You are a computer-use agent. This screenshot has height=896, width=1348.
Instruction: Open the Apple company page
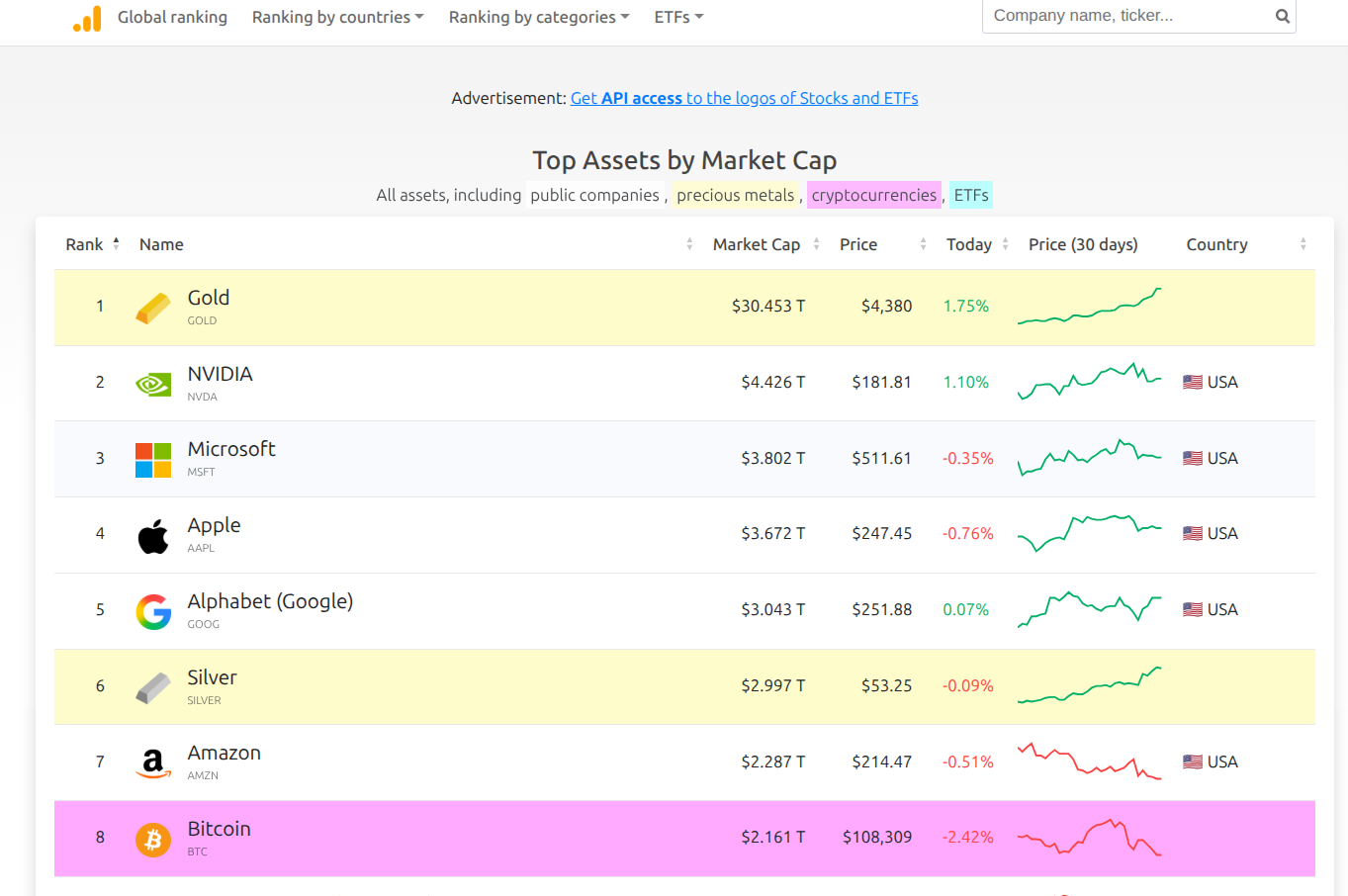coord(215,525)
